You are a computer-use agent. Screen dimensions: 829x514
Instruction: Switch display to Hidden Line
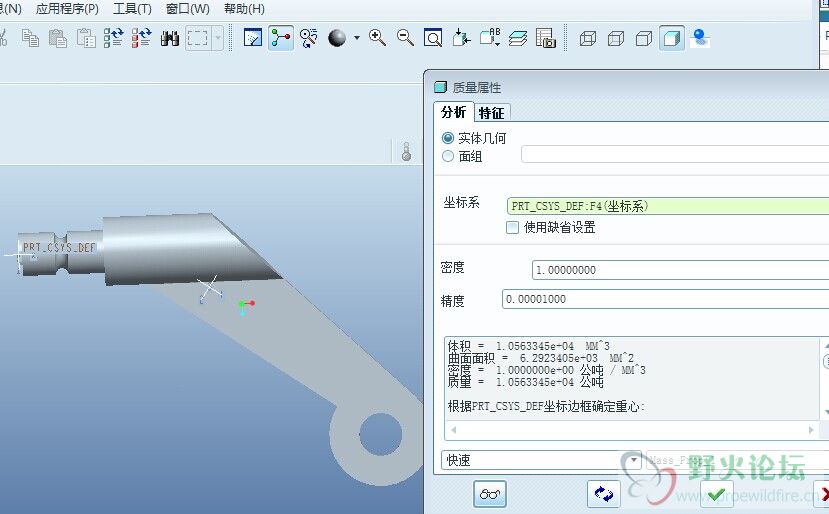pos(616,39)
